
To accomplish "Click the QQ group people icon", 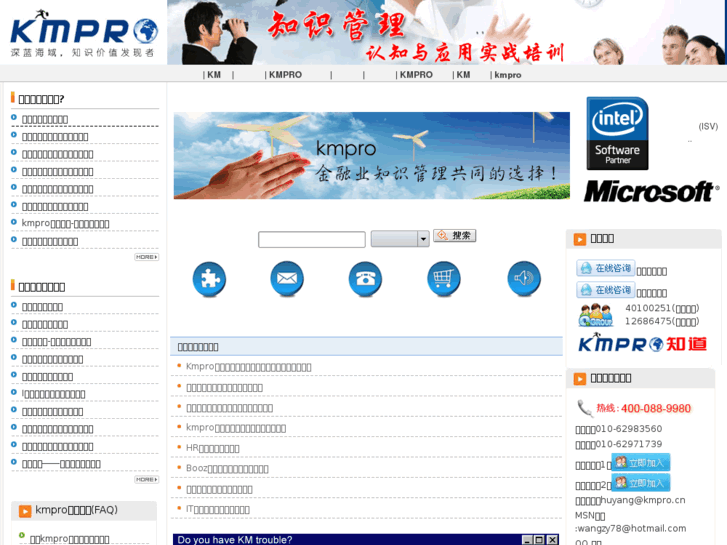I will coord(596,315).
